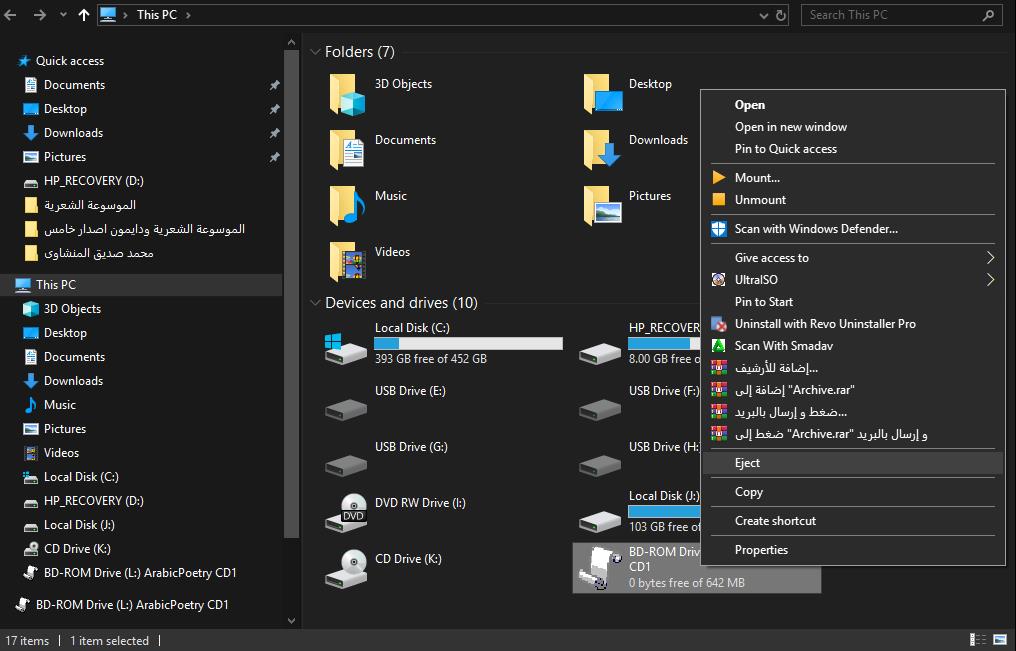Screen dimensions: 1016x651
Task: Choose Eject from the context menu
Action: click(x=748, y=463)
